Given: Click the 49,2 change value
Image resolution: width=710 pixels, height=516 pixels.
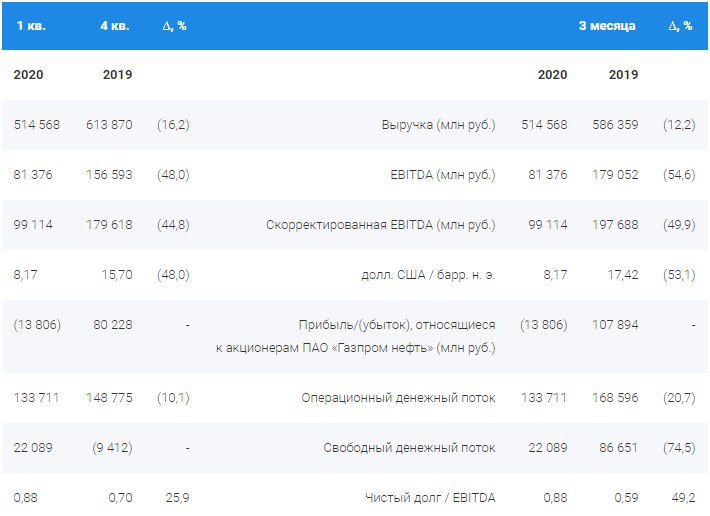Looking at the screenshot, I should click(x=683, y=498).
